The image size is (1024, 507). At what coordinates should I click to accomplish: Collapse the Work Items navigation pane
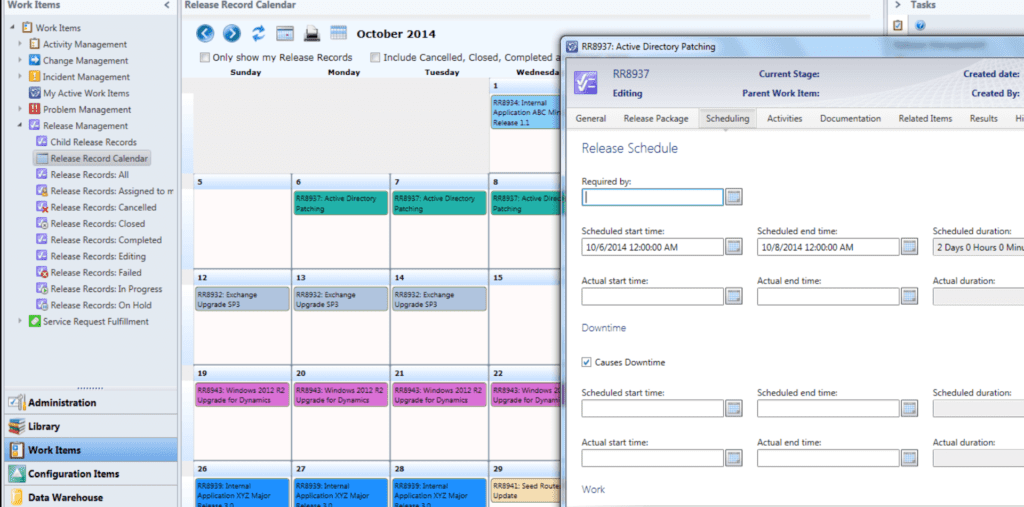tap(167, 5)
